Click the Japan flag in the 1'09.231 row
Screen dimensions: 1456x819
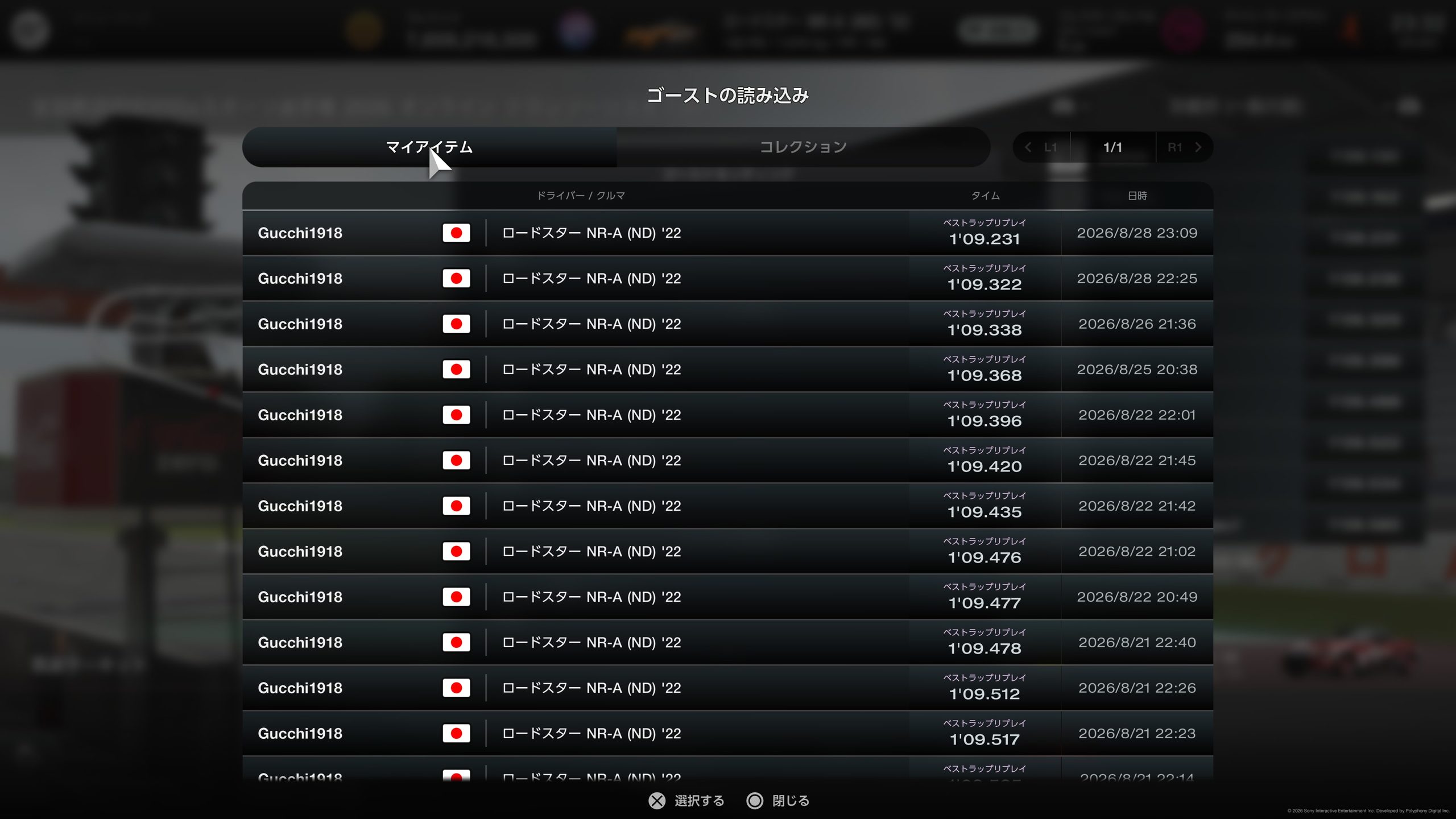[456, 233]
